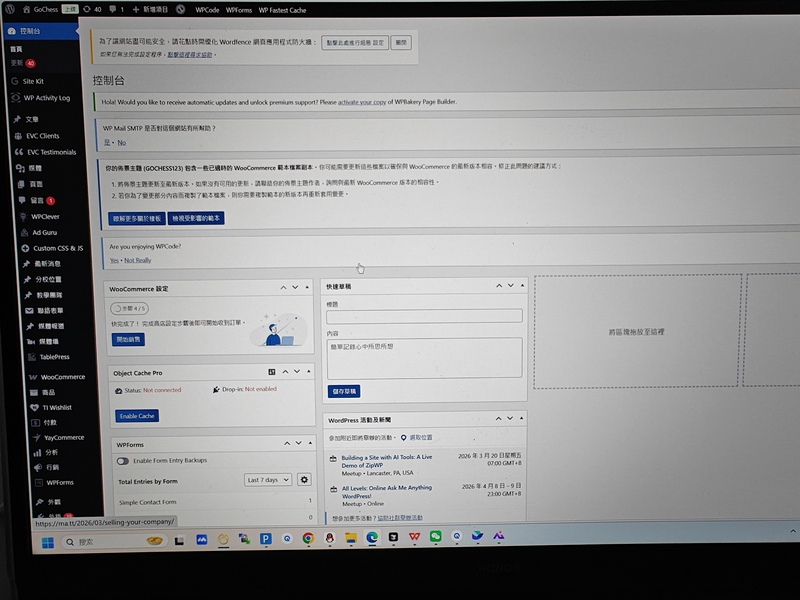Toggle Enable Form Entry Backups switch

coord(123,461)
